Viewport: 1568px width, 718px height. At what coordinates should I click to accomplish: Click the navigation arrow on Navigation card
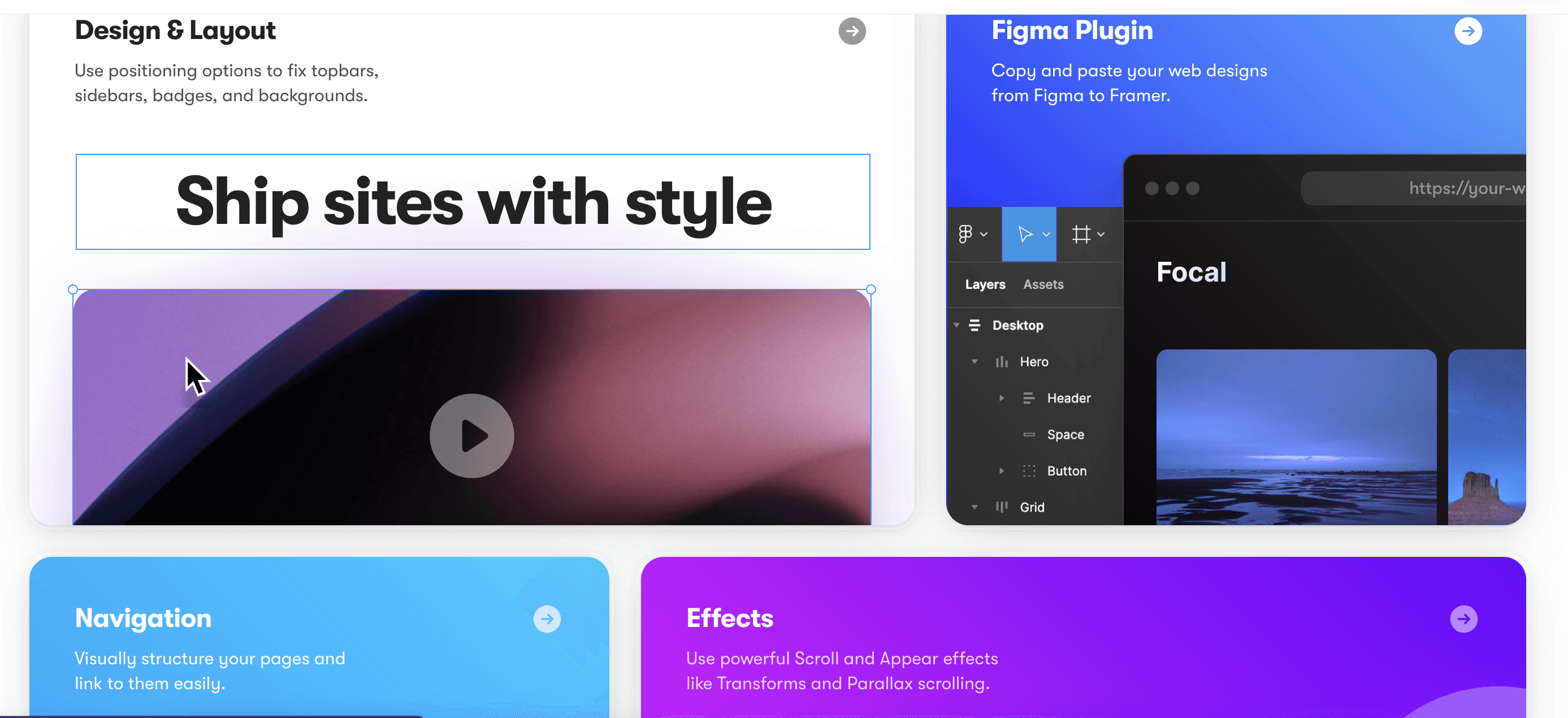[x=551, y=620]
